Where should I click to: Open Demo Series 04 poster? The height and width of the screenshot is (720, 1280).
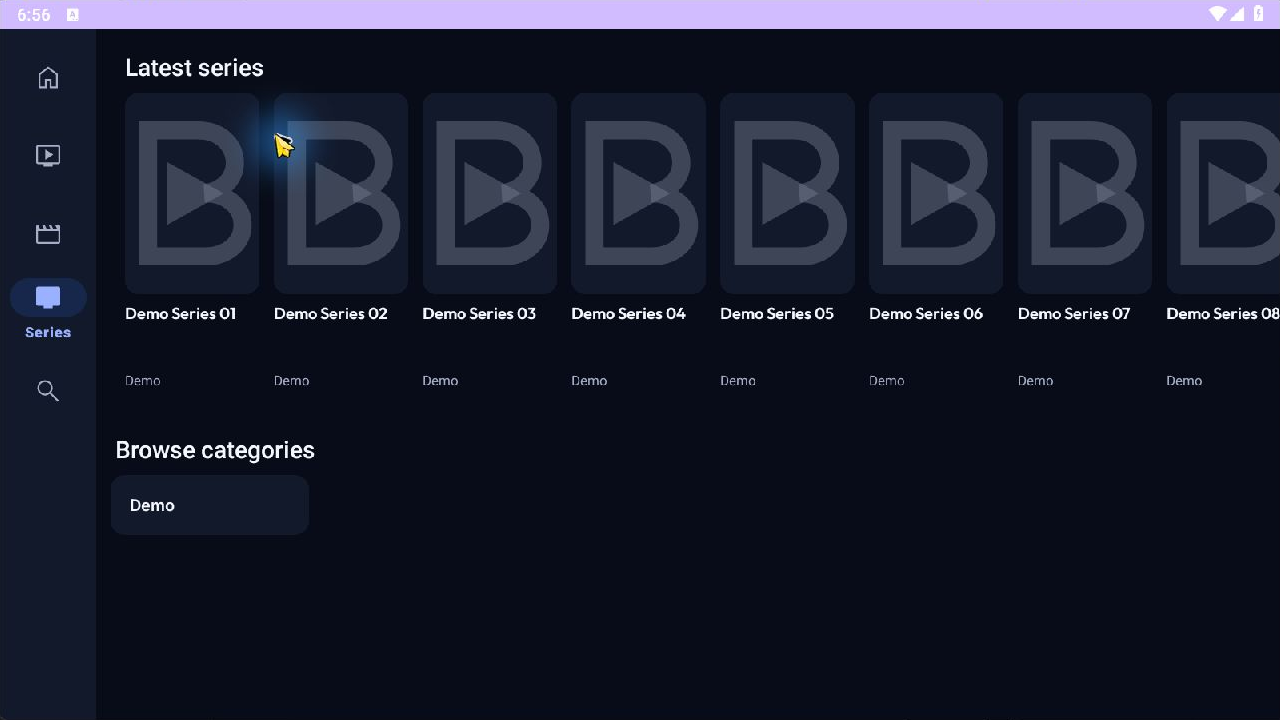(638, 193)
